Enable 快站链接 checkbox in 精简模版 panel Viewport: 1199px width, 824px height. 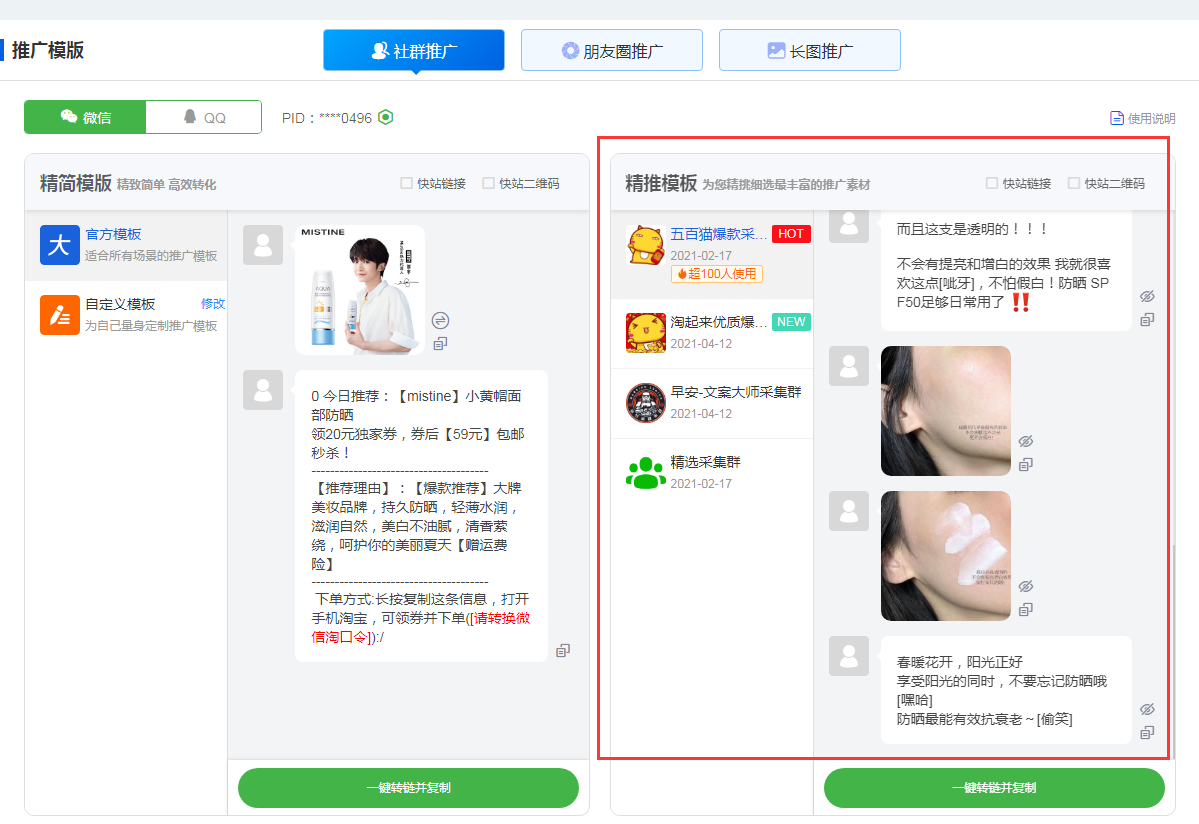click(x=406, y=183)
